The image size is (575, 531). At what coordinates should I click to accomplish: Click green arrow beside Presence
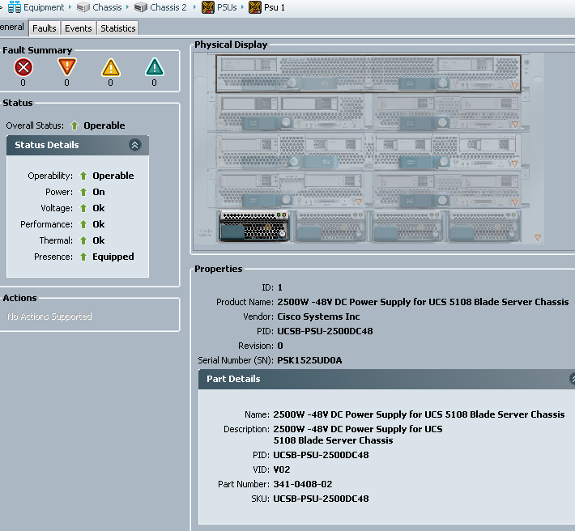point(83,257)
